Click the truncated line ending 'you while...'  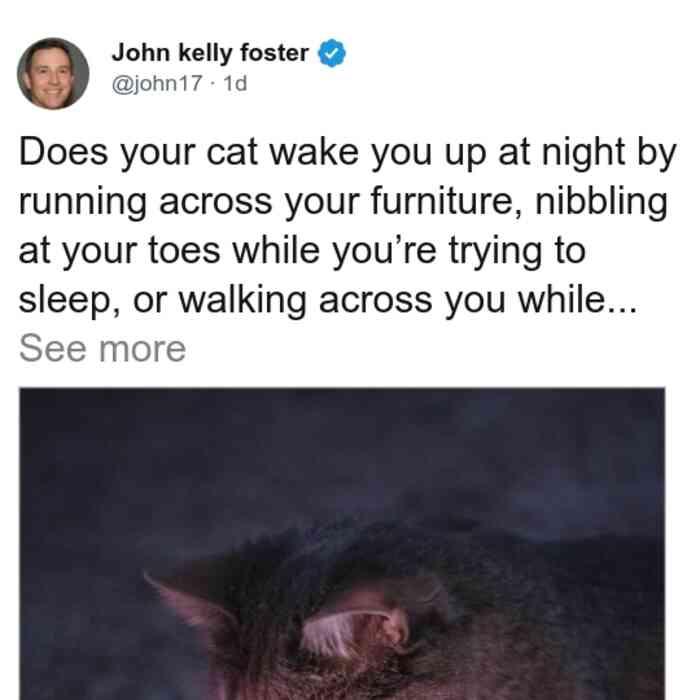point(328,300)
